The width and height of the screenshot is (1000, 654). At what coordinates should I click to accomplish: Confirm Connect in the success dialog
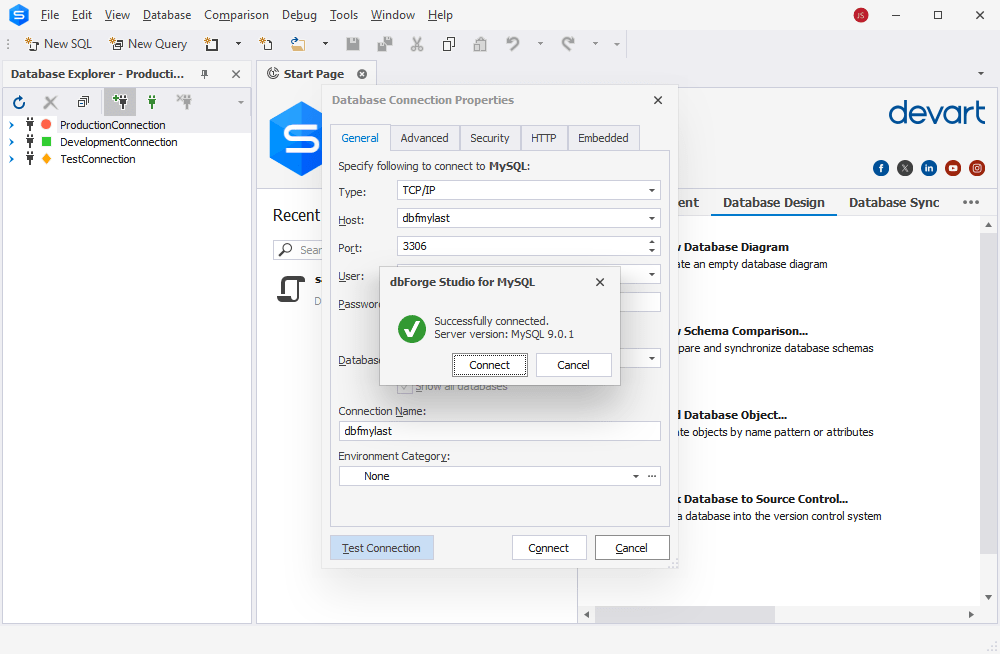point(489,364)
